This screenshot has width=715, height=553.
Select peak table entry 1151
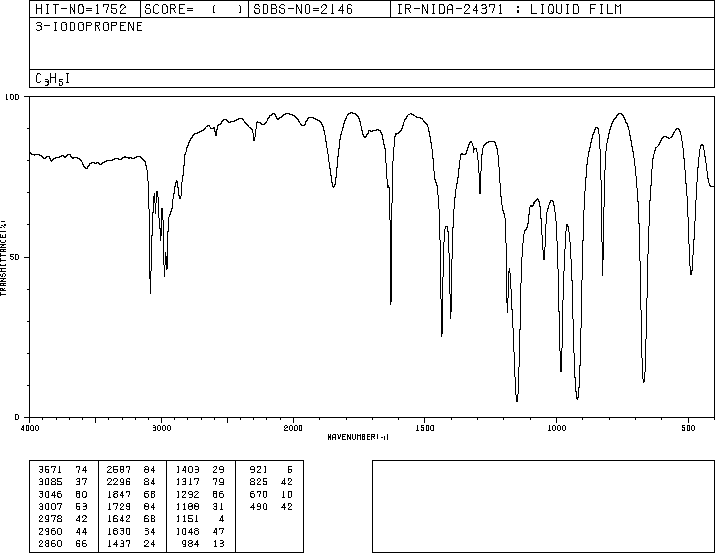click(187, 519)
